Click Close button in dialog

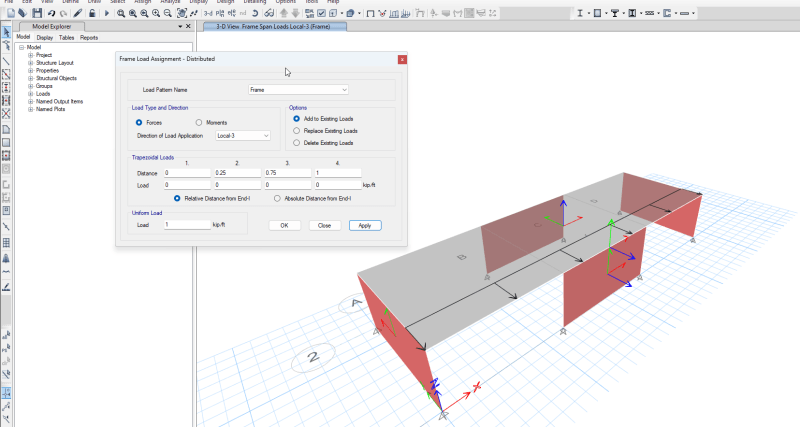(x=324, y=225)
